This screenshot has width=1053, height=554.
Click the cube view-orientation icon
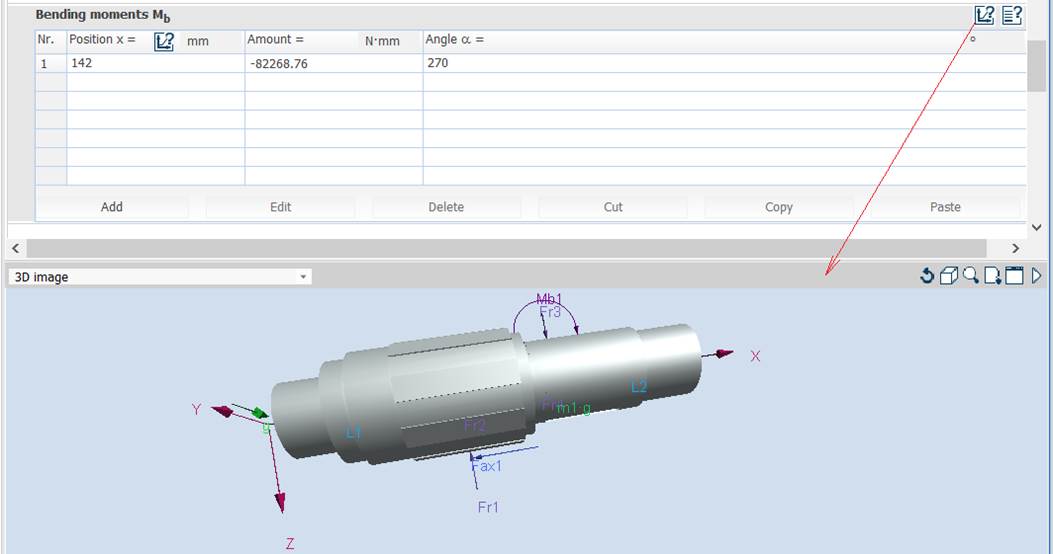click(949, 275)
